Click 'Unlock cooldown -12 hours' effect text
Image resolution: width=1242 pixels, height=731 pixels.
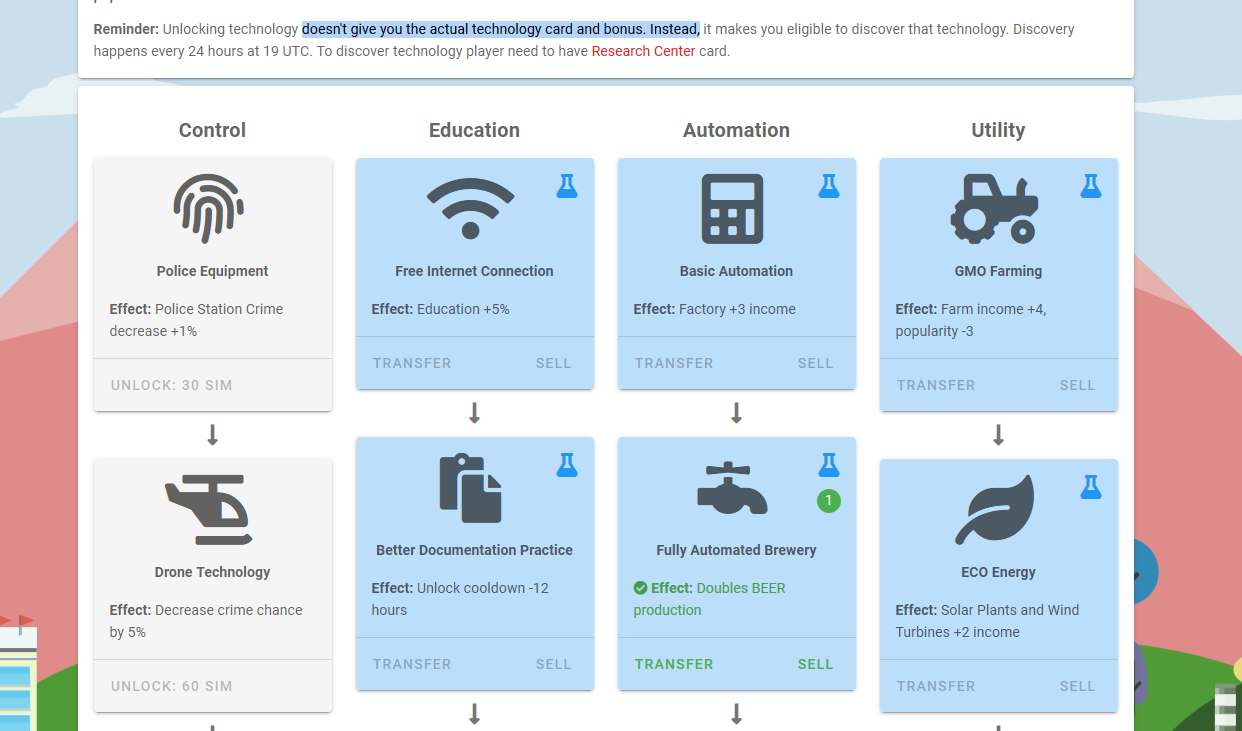(x=460, y=599)
